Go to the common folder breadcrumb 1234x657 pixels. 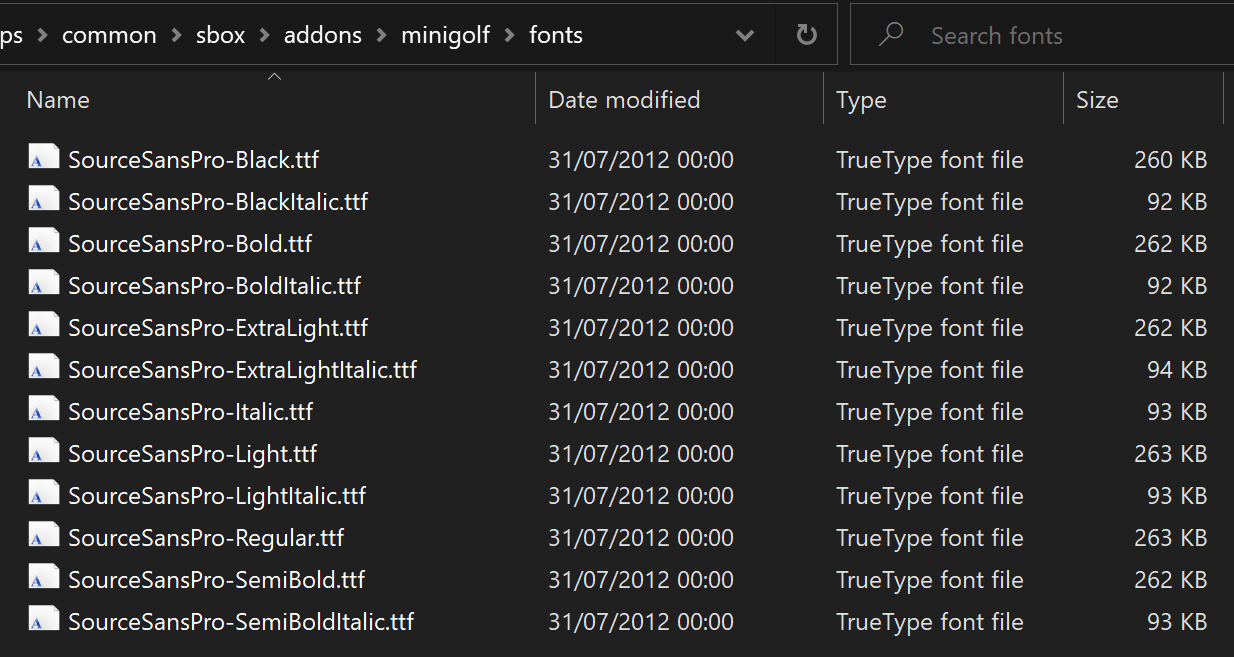click(x=109, y=35)
